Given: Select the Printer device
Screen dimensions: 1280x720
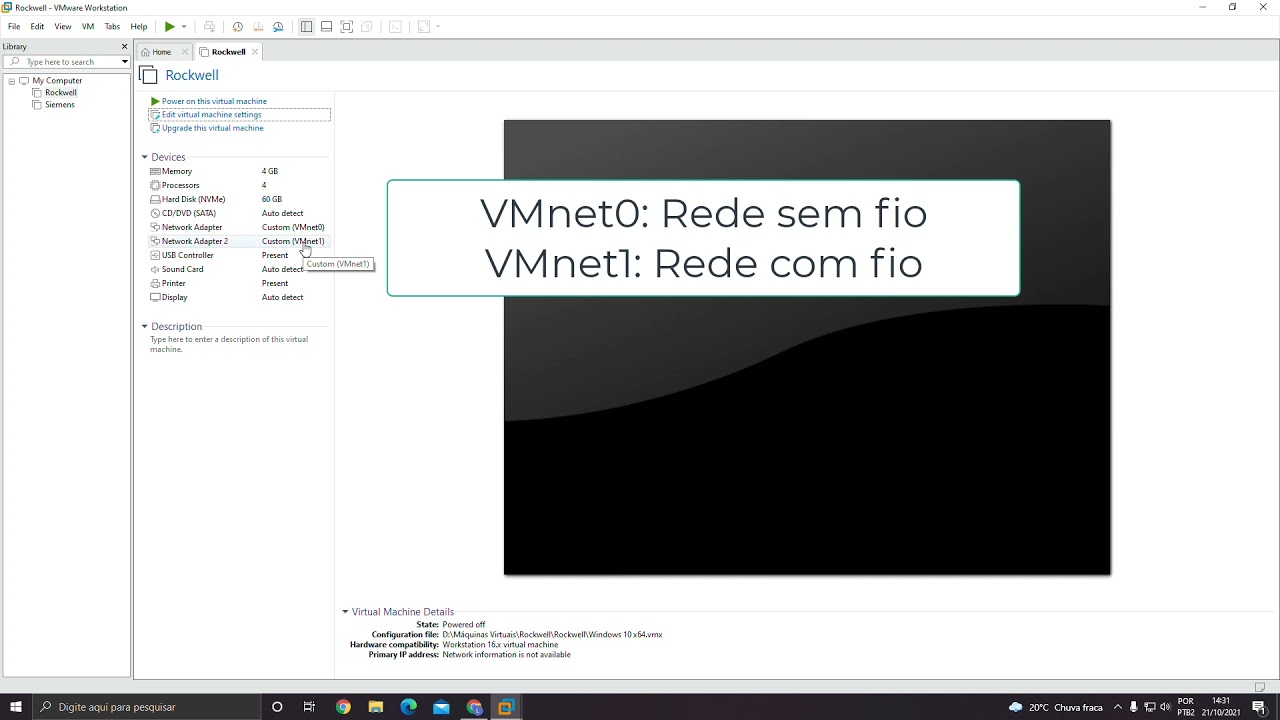Looking at the screenshot, I should click(x=238, y=283).
